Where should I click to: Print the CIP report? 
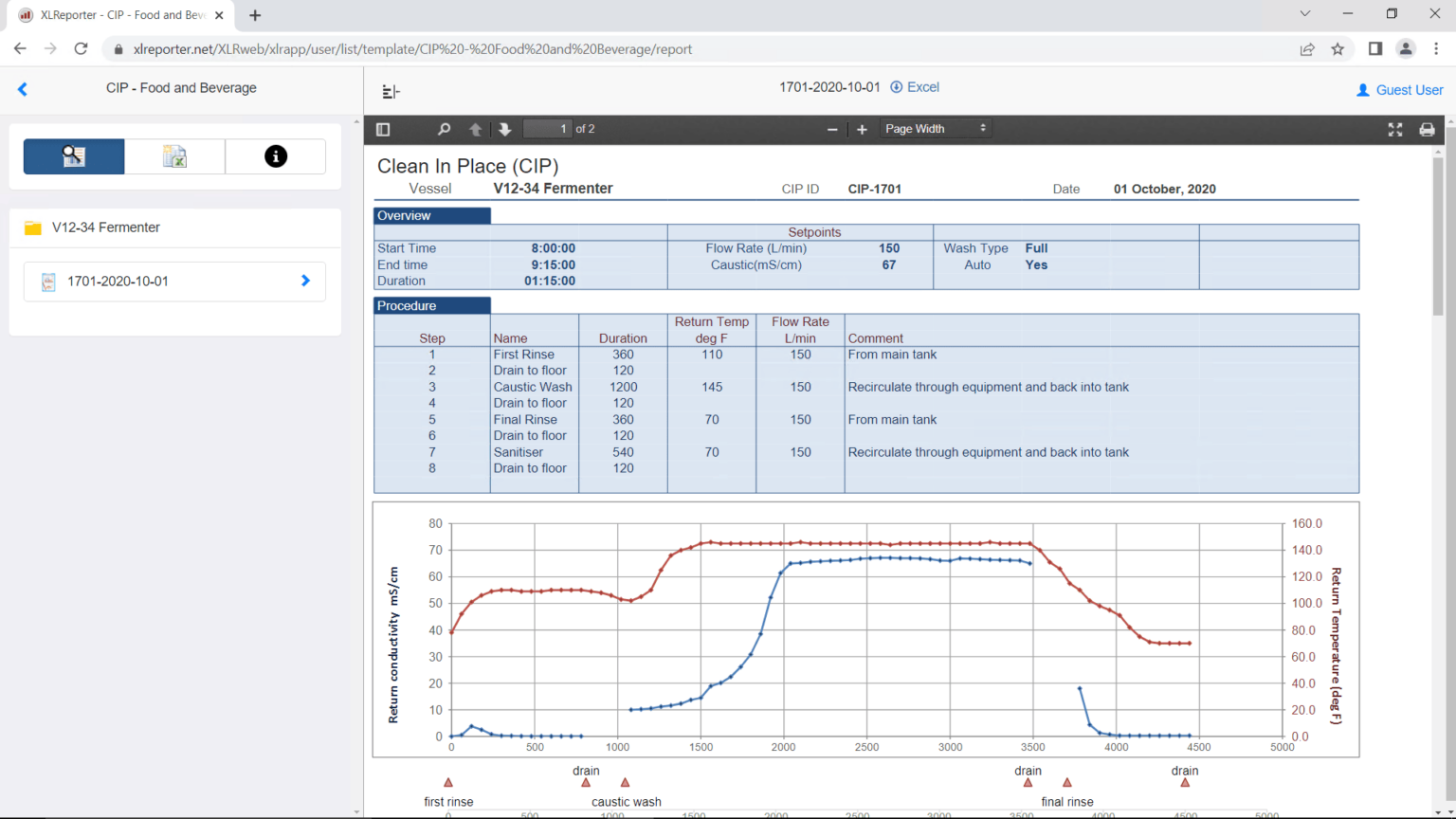click(1426, 129)
